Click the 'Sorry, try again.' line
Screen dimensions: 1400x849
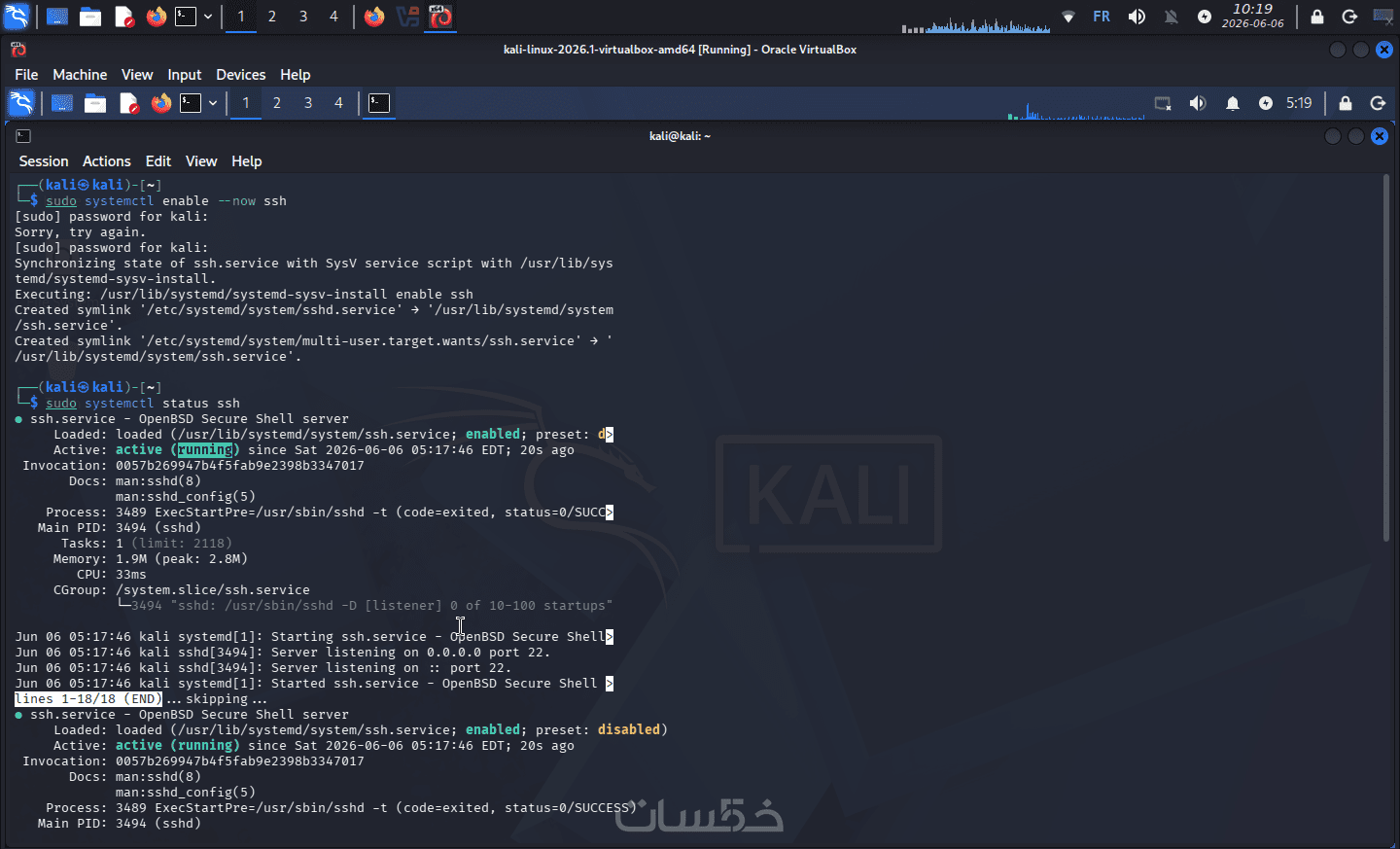click(81, 232)
